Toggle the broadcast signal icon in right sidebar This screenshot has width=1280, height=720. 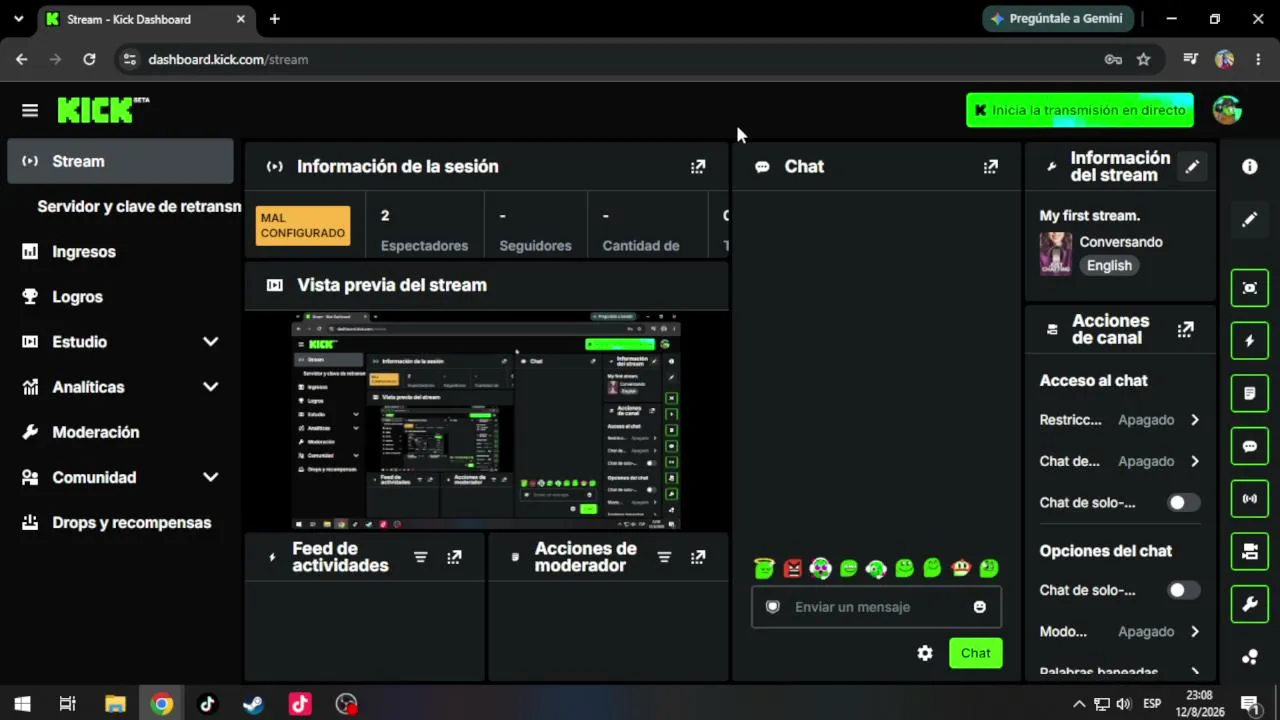point(1250,498)
